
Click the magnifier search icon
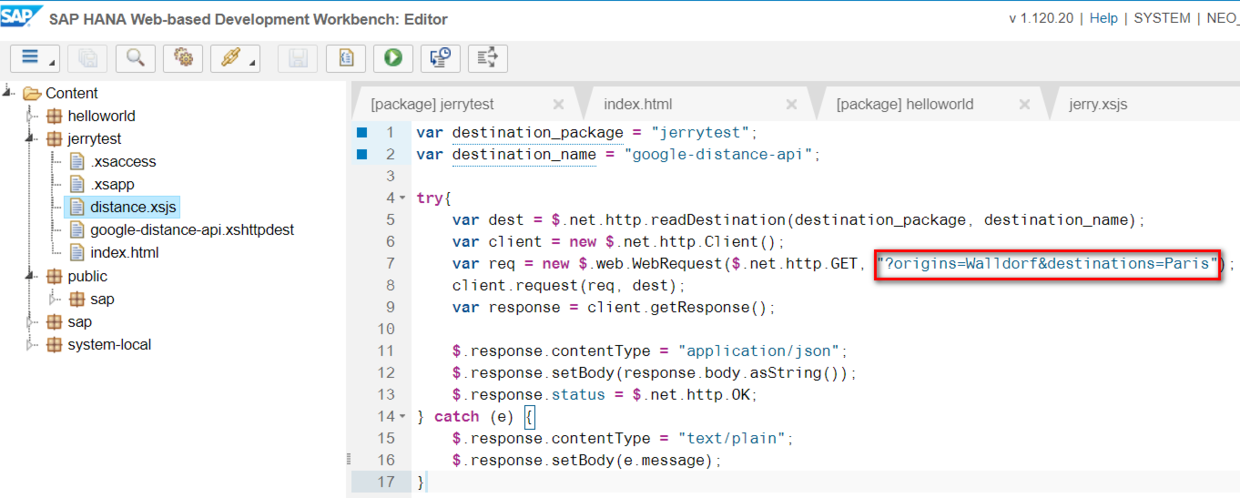[135, 58]
